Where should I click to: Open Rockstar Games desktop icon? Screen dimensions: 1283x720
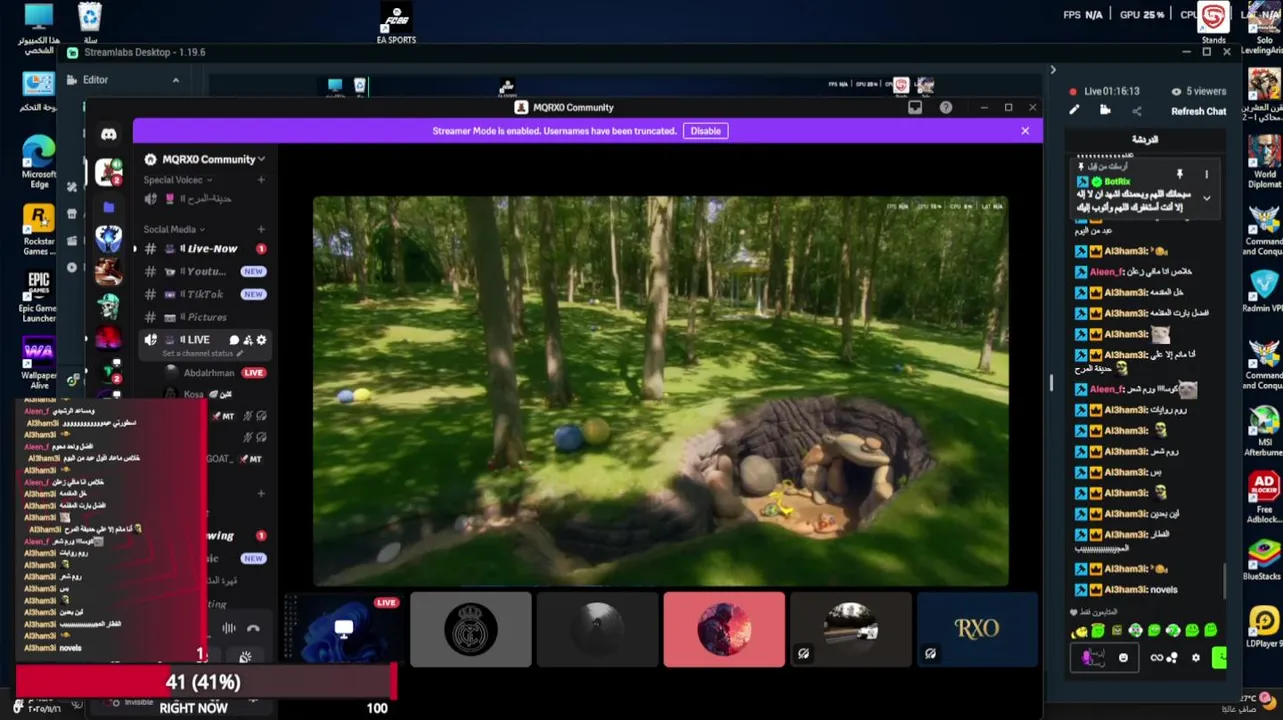pos(38,229)
